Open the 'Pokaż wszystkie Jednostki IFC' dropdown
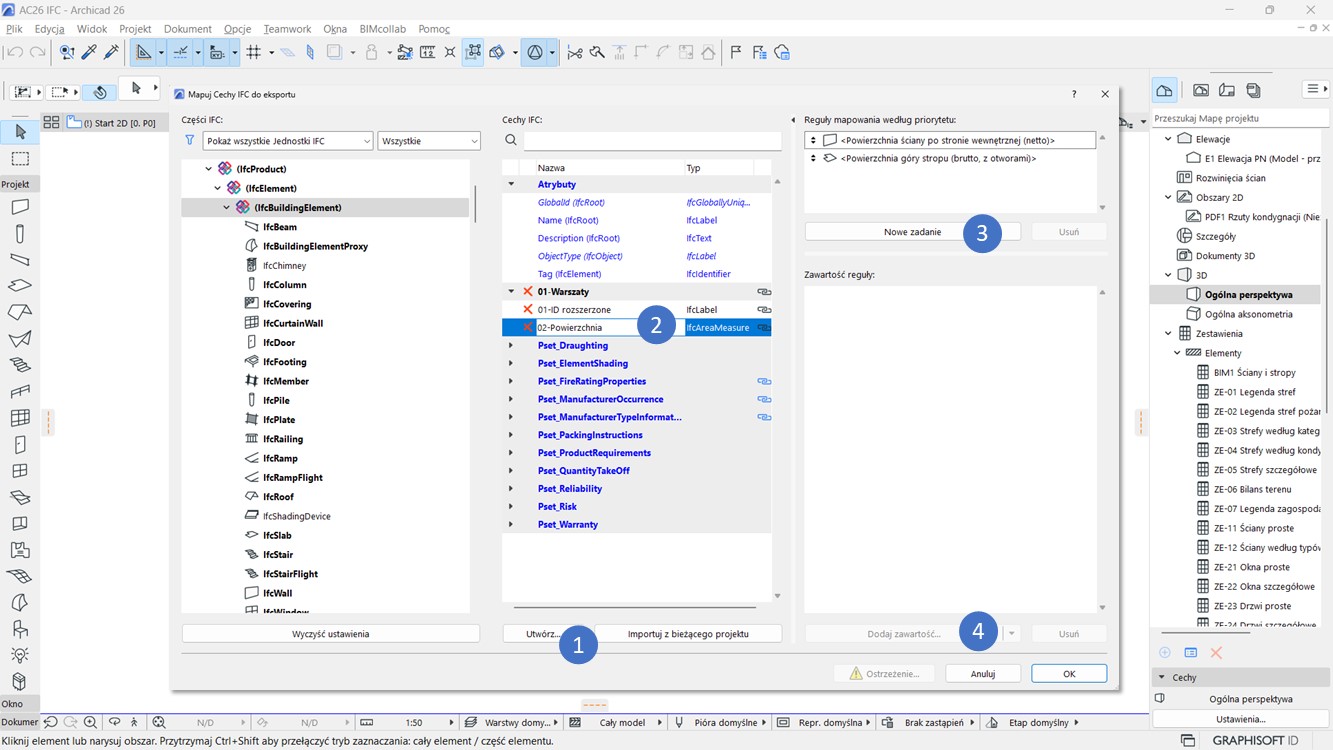The image size is (1333, 750). tap(287, 141)
